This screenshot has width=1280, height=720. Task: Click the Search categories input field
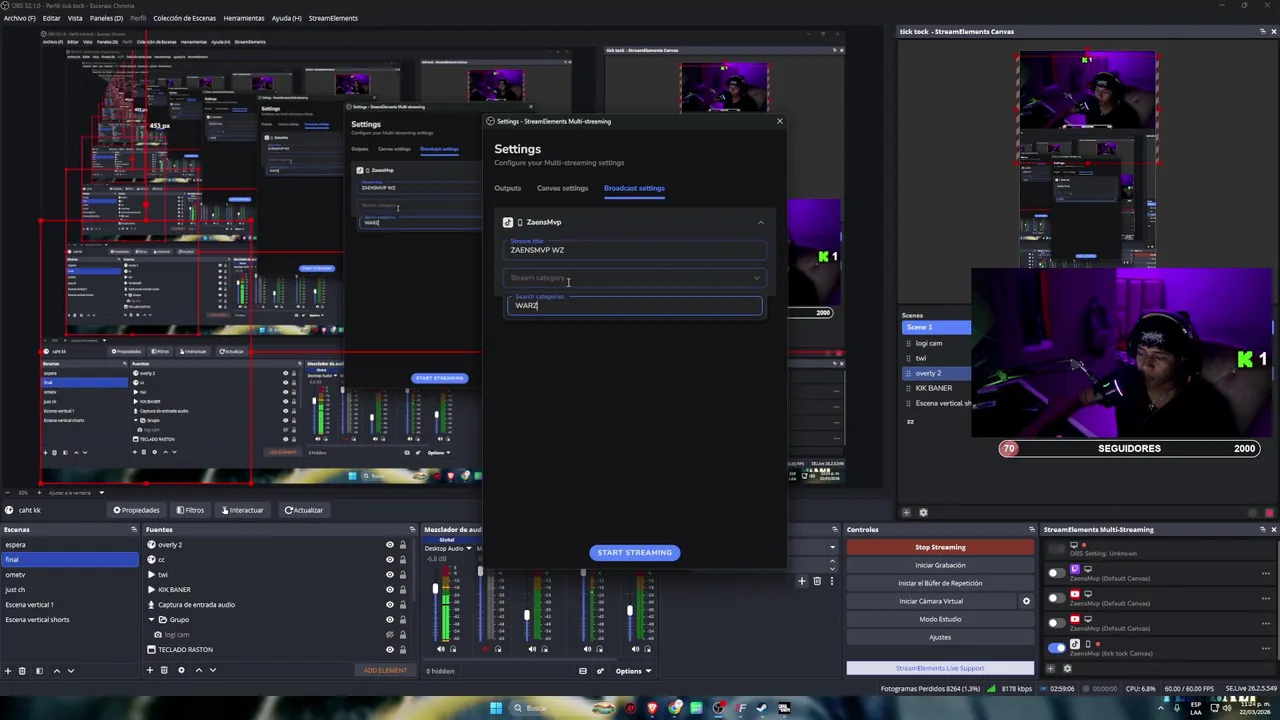634,305
